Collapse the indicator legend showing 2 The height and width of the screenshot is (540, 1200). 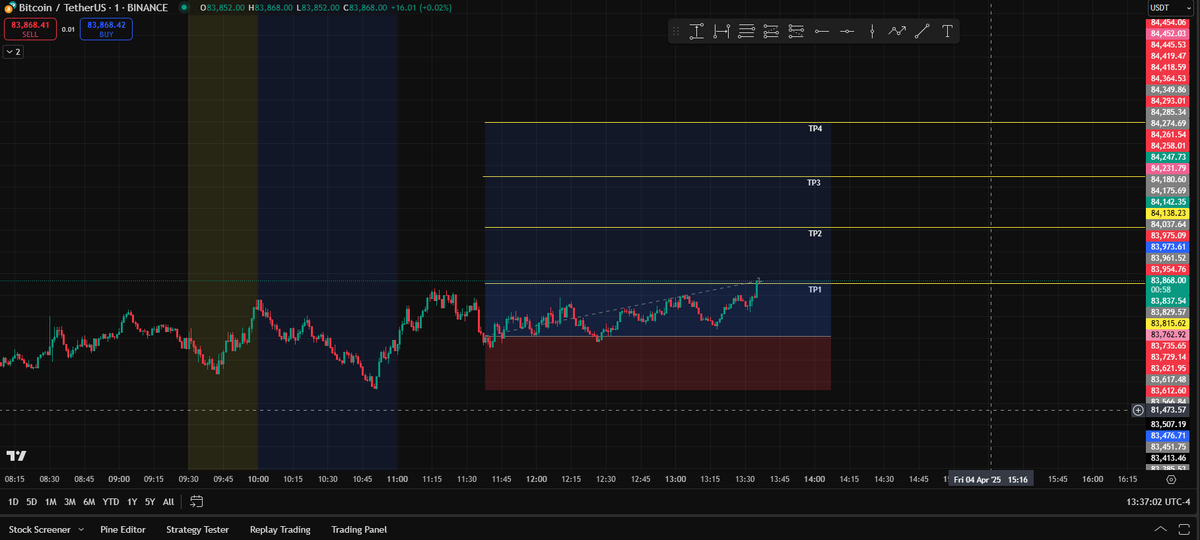click(14, 51)
